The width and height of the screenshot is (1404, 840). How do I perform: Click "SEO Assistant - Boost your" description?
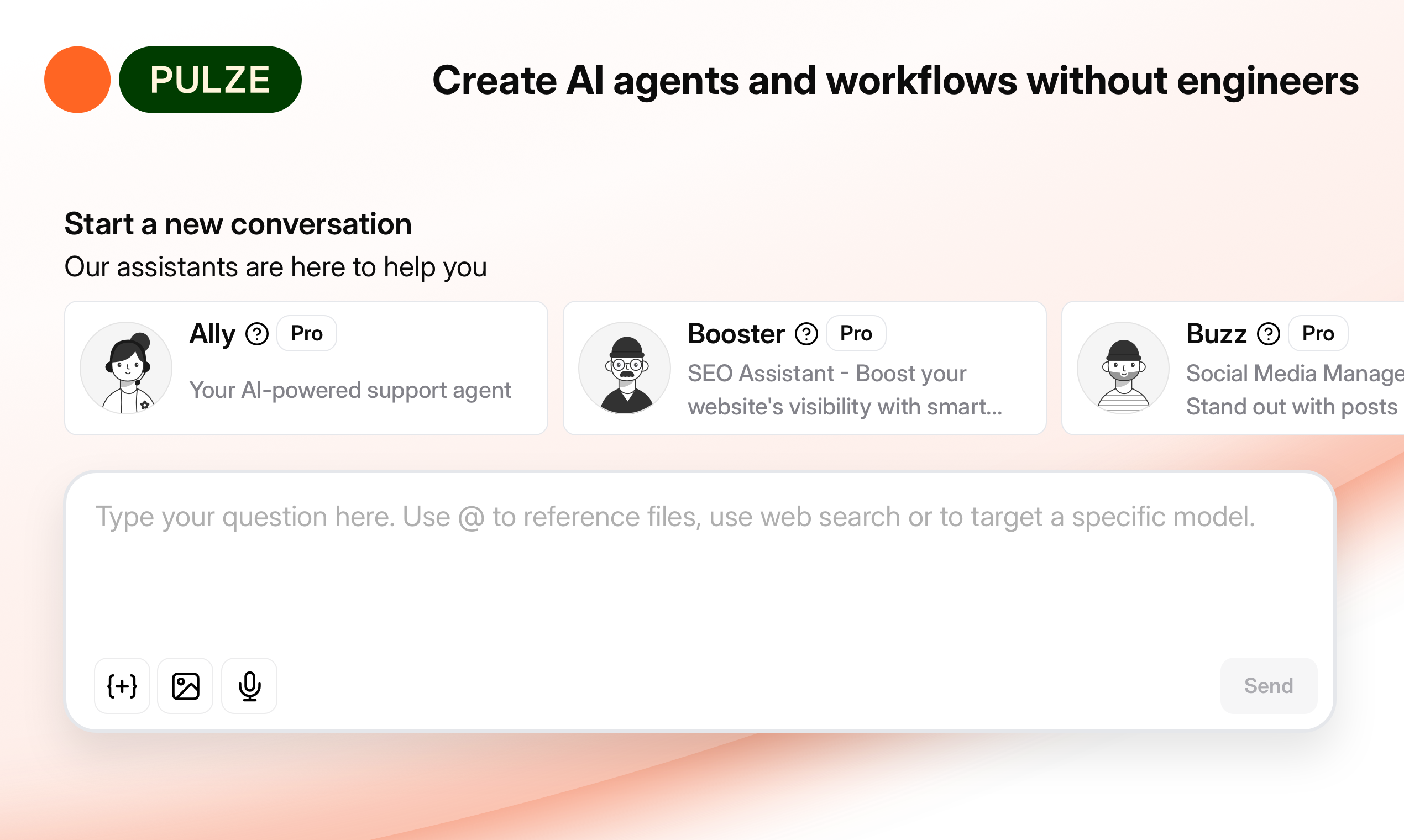tap(826, 374)
